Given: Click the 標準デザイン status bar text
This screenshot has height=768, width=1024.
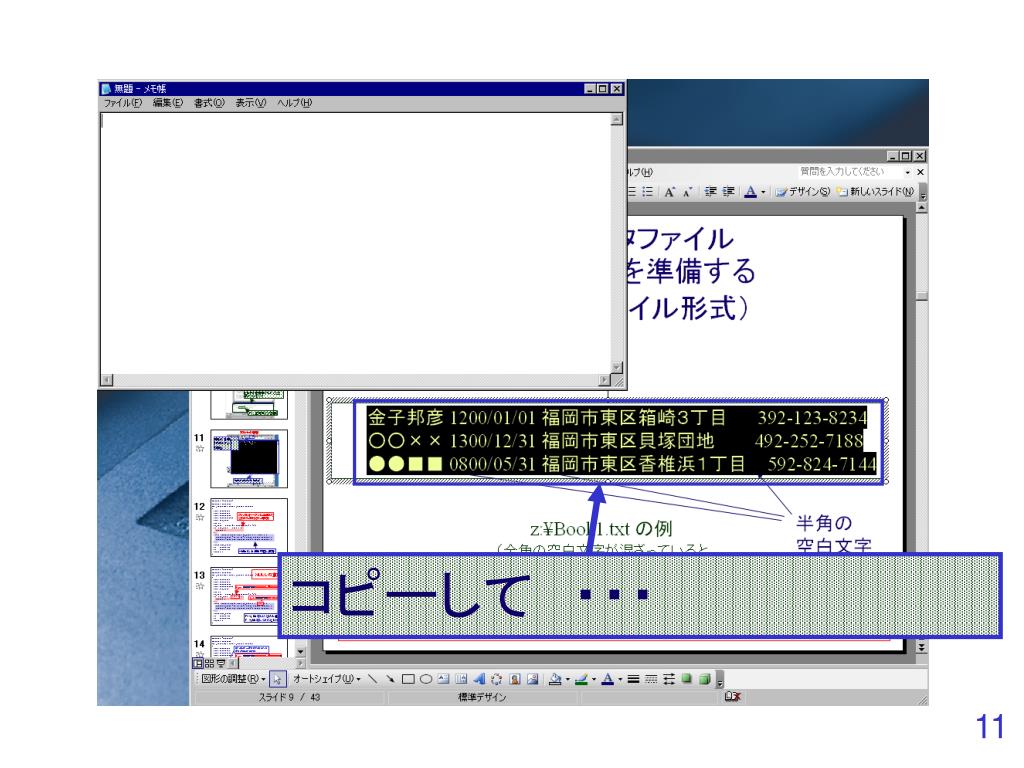Looking at the screenshot, I should (482, 697).
